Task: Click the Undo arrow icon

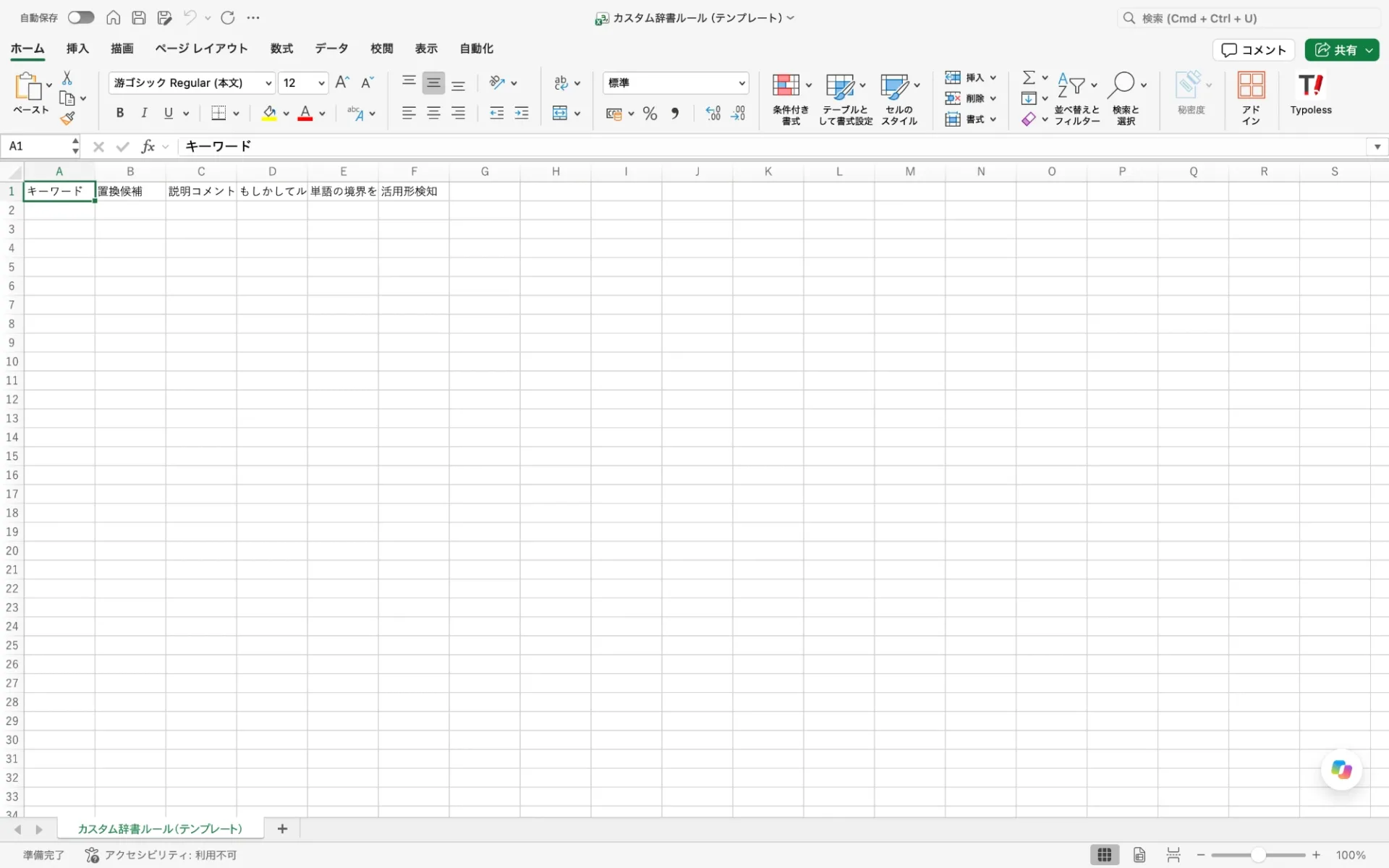Action: [190, 17]
